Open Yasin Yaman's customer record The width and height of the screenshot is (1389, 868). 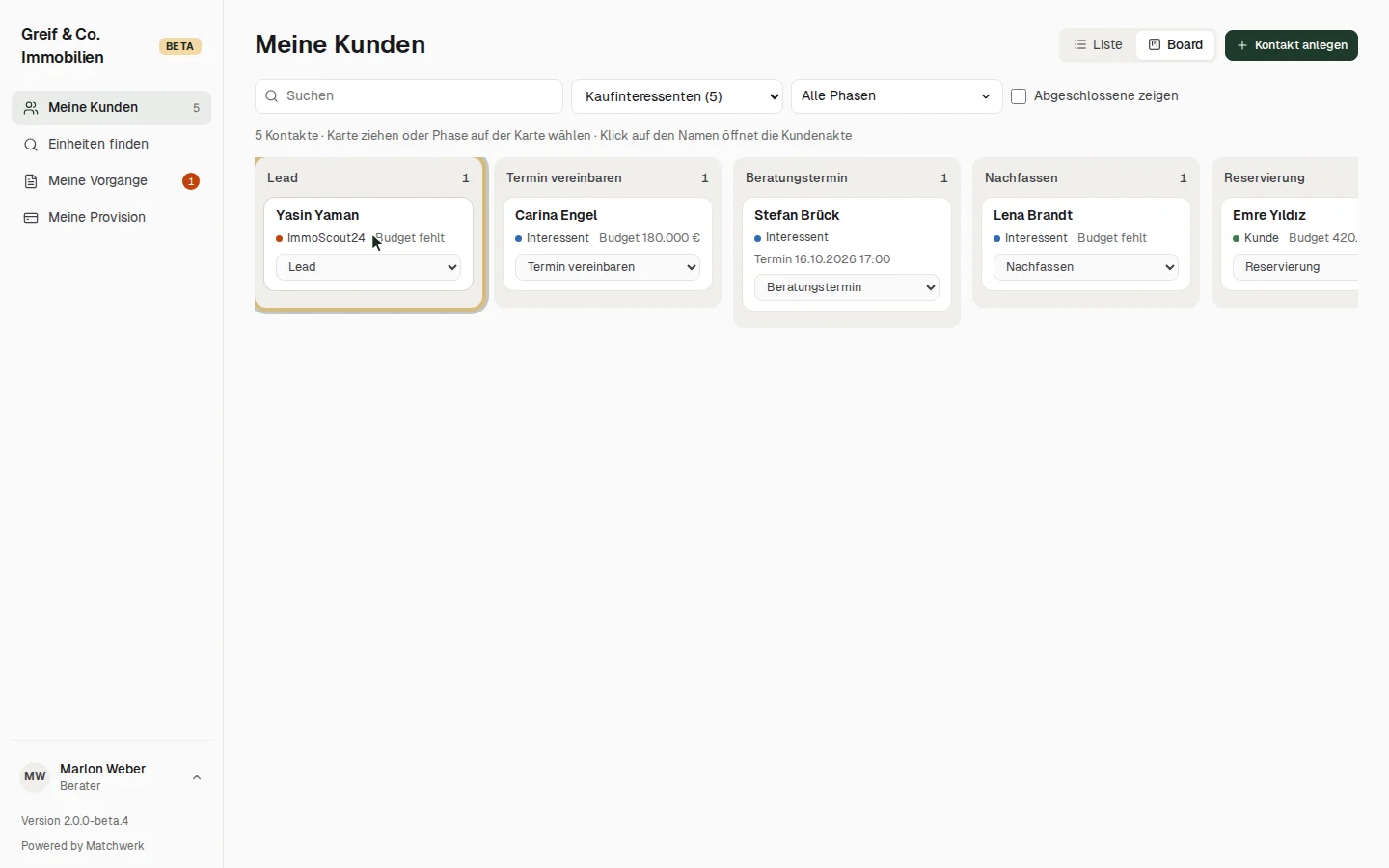pyautogui.click(x=317, y=215)
